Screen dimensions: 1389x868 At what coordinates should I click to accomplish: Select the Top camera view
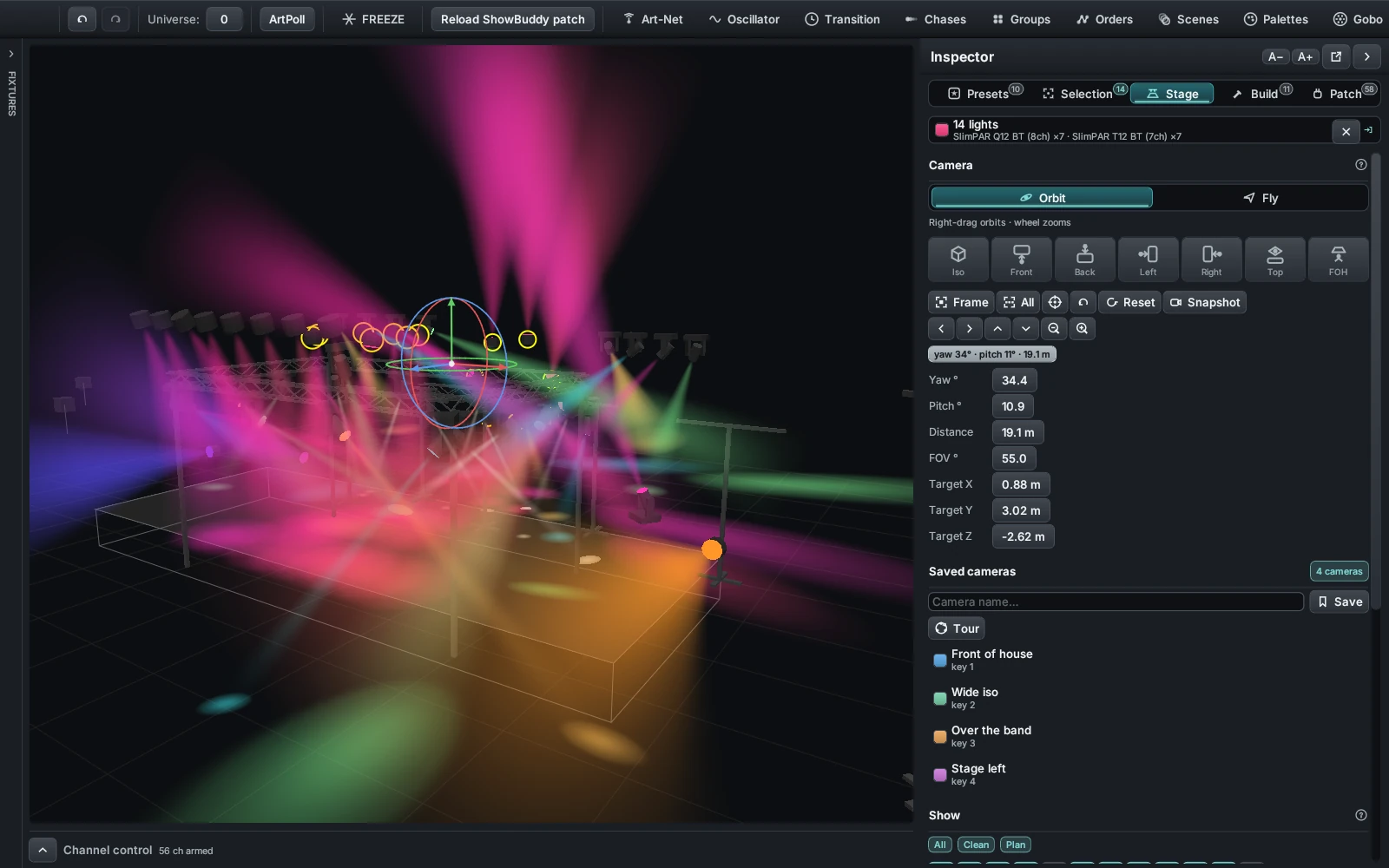pyautogui.click(x=1275, y=260)
